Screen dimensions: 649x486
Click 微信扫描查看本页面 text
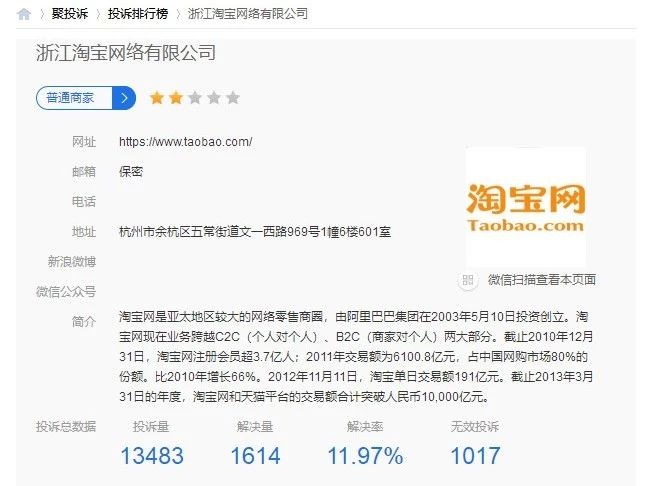(x=542, y=280)
